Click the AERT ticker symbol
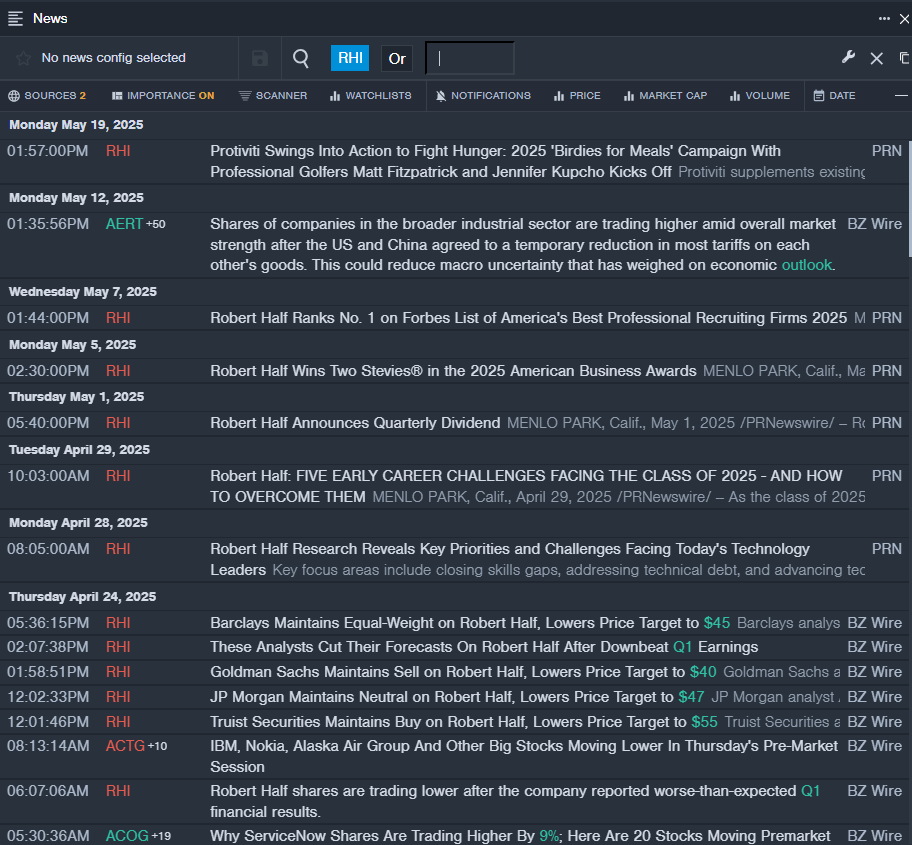 124,224
